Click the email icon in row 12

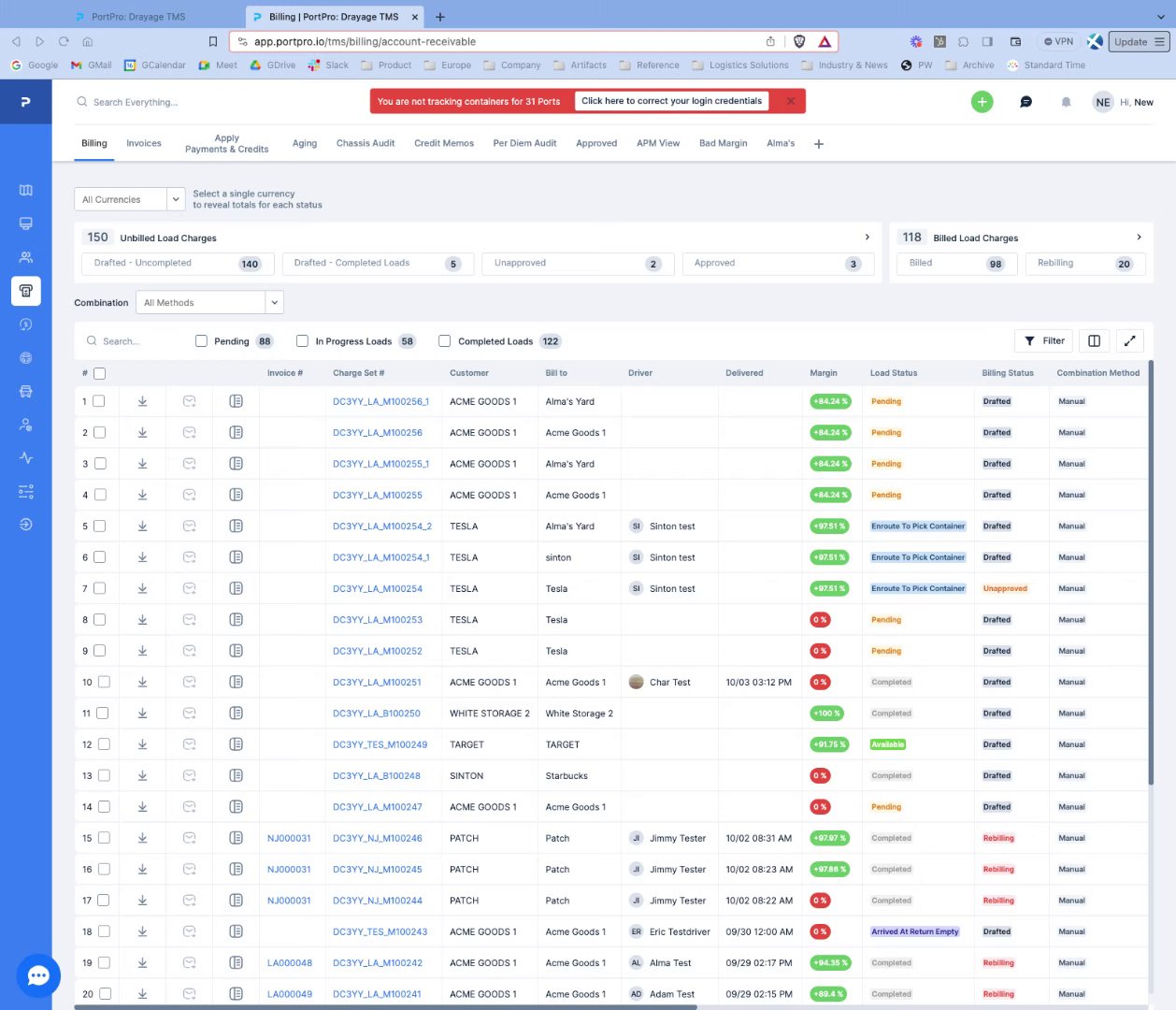189,744
